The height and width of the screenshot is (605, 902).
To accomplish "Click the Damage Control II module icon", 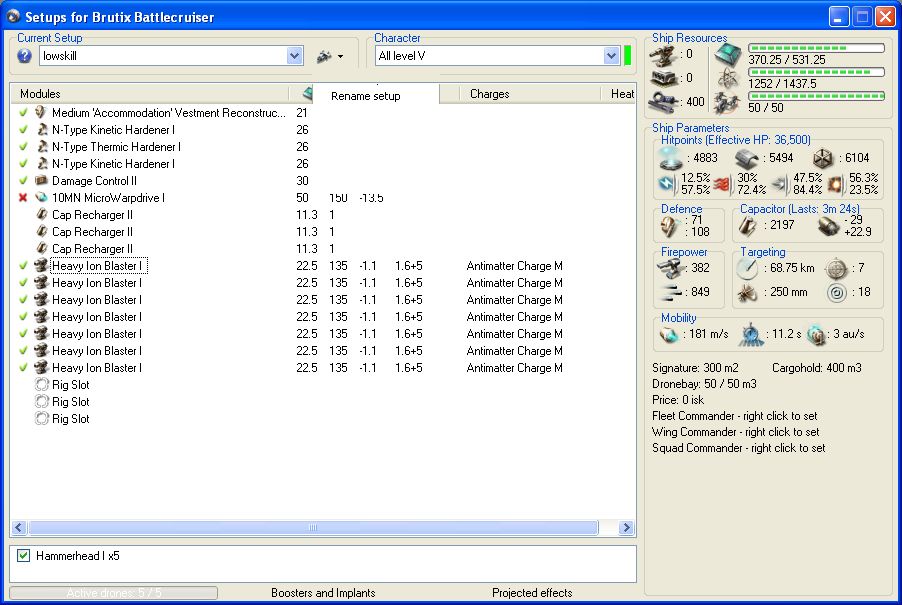I will point(42,181).
